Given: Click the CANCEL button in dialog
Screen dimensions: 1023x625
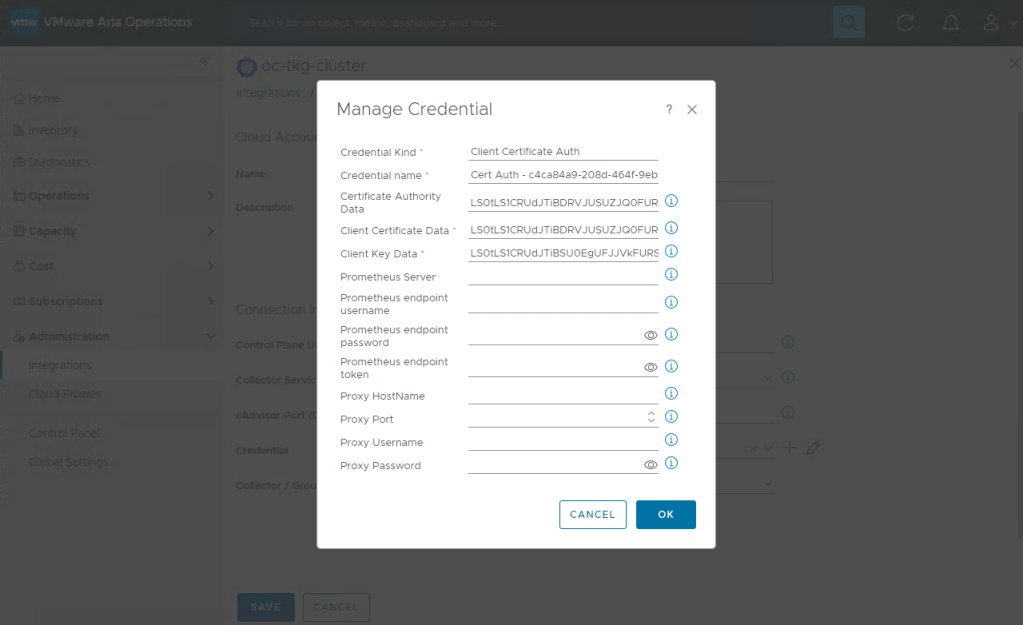Looking at the screenshot, I should pyautogui.click(x=593, y=514).
